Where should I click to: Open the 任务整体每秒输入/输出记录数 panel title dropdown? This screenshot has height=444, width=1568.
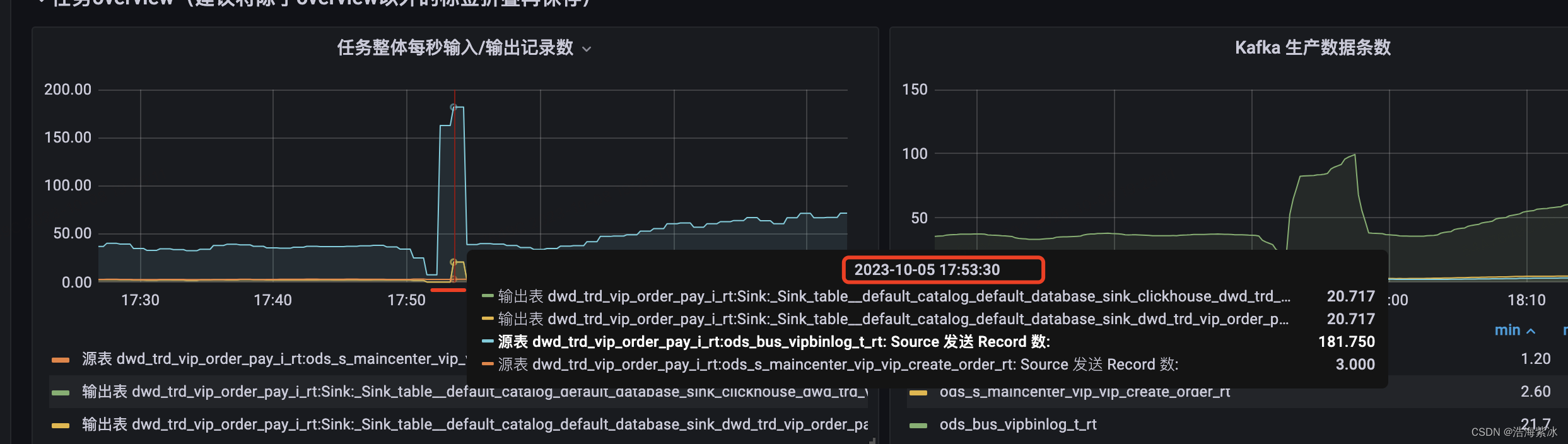pyautogui.click(x=464, y=48)
